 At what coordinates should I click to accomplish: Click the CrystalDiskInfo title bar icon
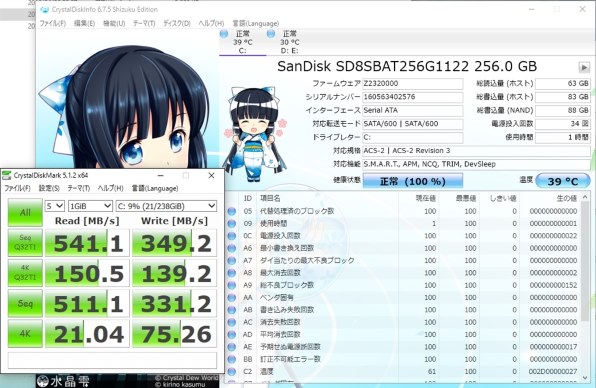[44, 9]
